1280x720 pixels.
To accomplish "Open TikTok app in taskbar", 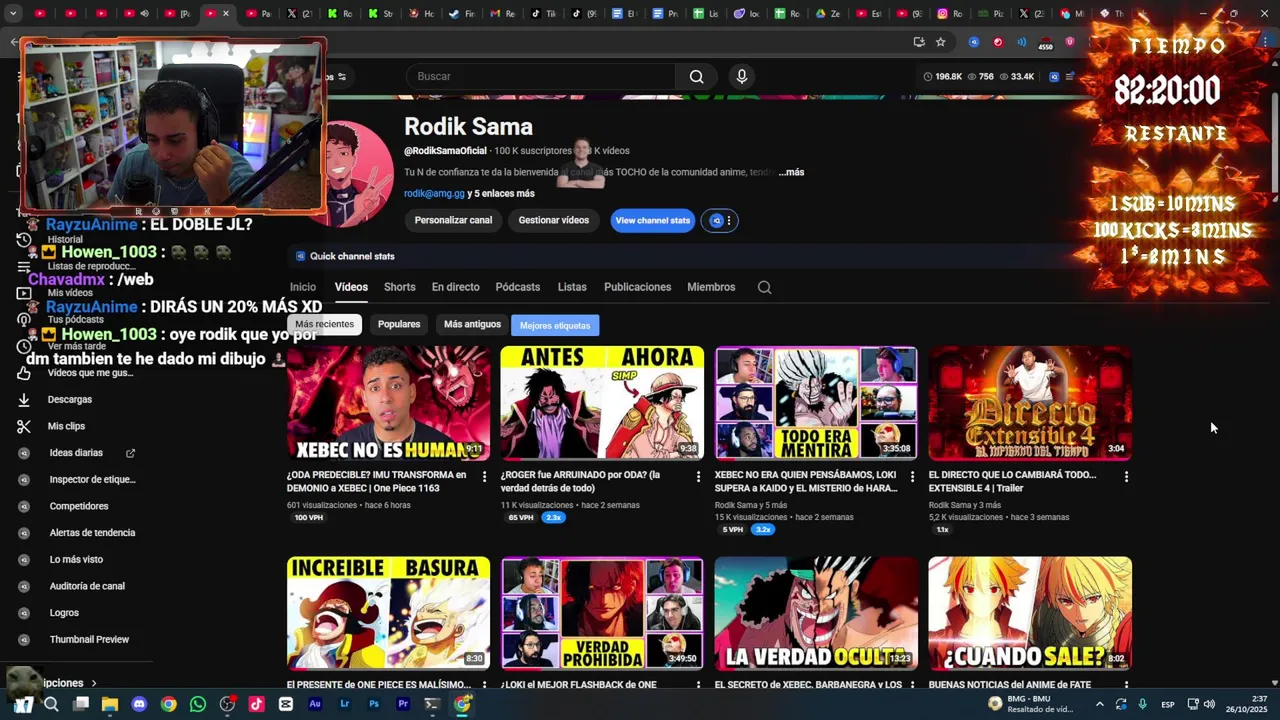I will [x=256, y=704].
